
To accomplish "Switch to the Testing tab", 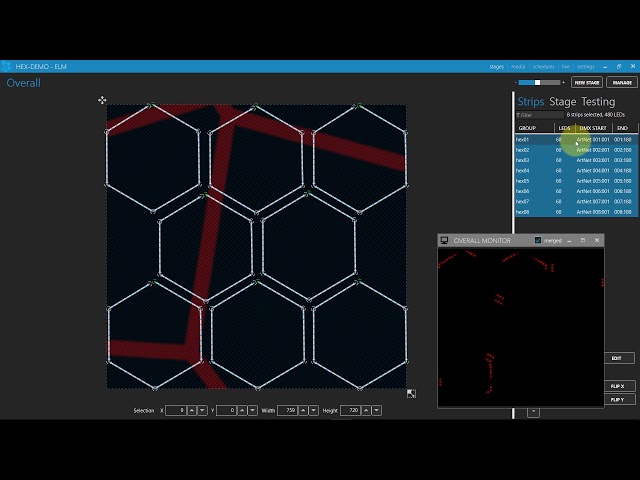I will (598, 101).
